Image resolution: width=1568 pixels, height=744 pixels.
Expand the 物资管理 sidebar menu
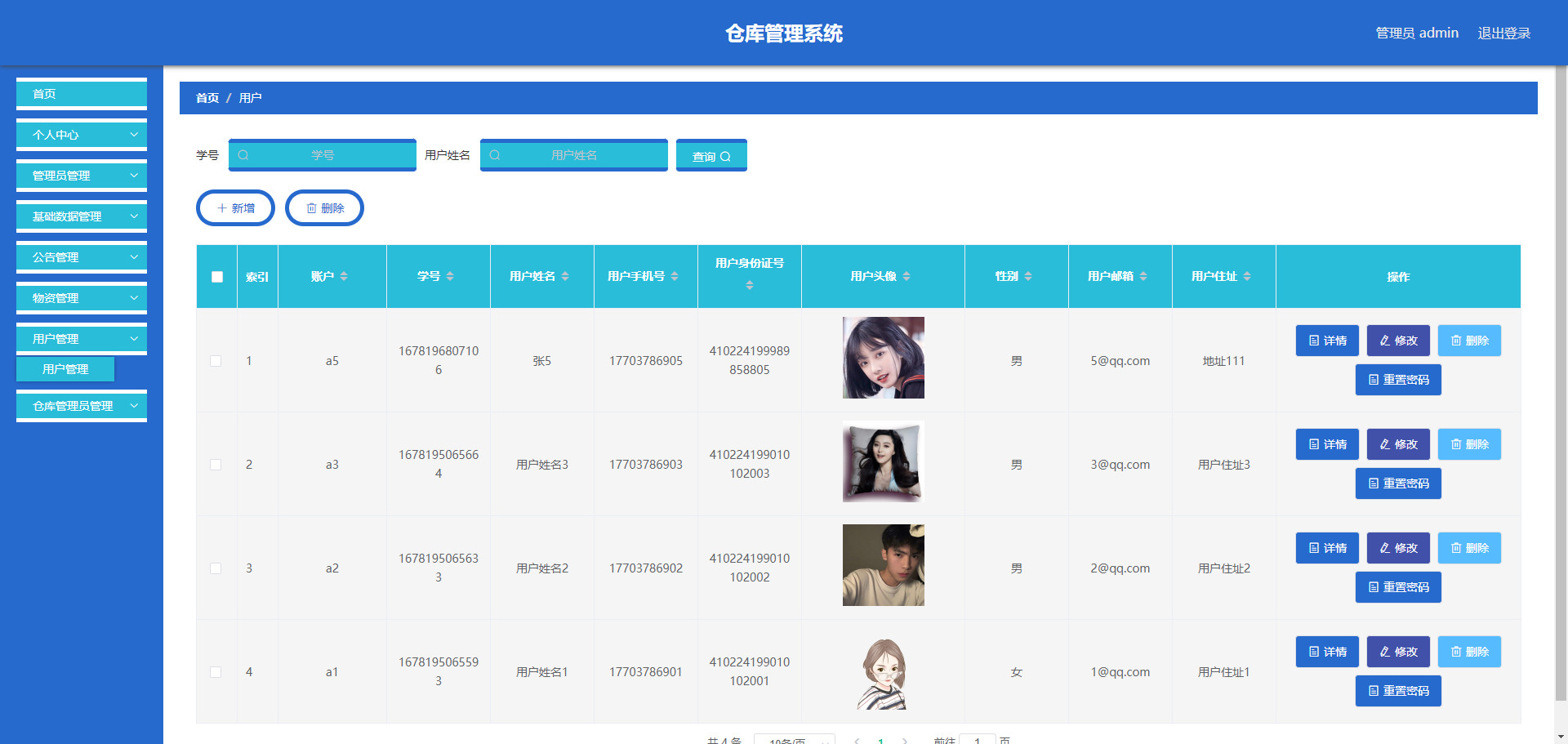pyautogui.click(x=82, y=298)
